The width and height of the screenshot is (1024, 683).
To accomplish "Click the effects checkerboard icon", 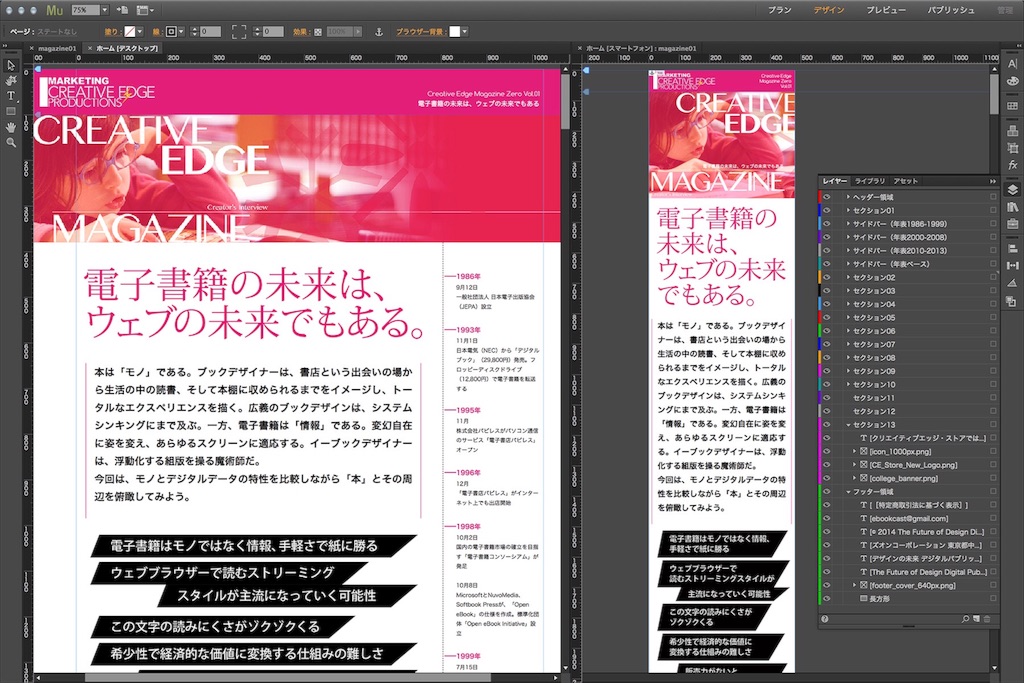I will tap(318, 31).
